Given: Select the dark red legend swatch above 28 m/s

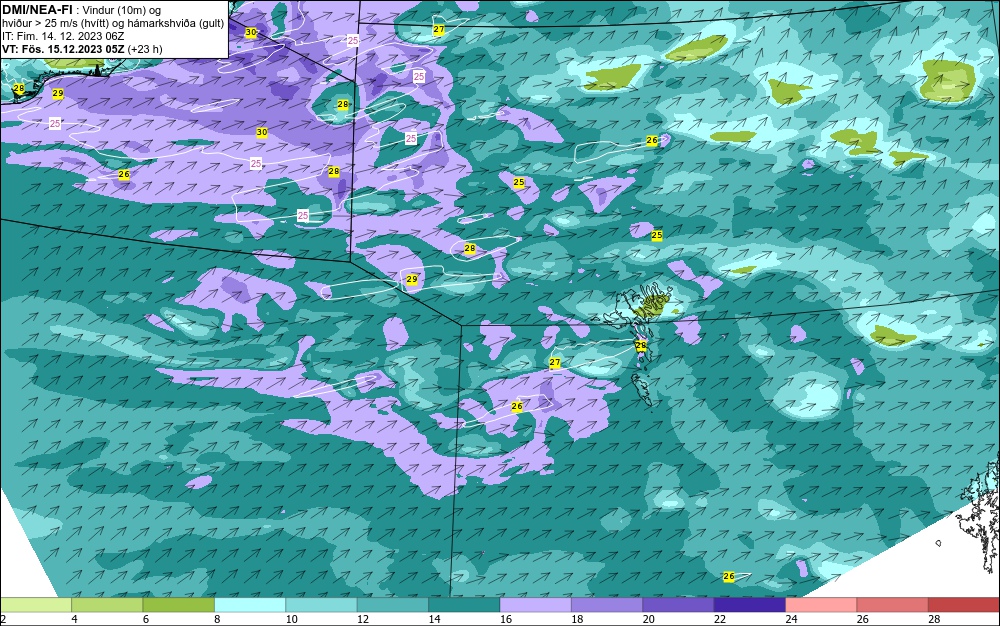Looking at the screenshot, I should point(964,605).
